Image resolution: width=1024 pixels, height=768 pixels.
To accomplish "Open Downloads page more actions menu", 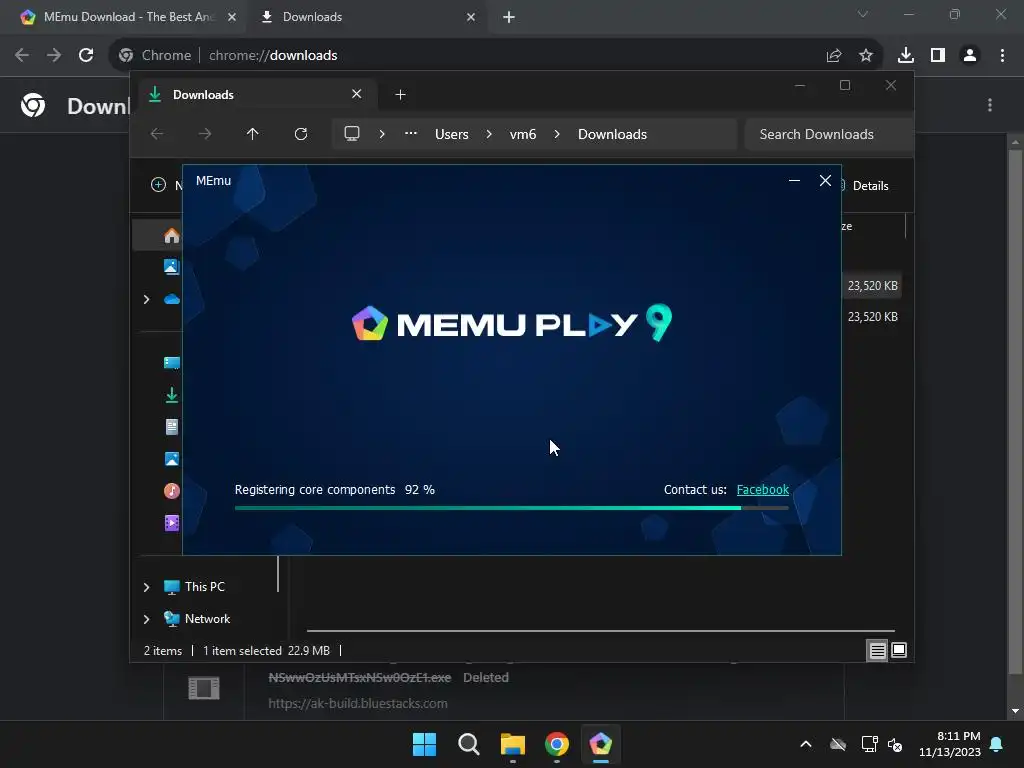I will (990, 105).
